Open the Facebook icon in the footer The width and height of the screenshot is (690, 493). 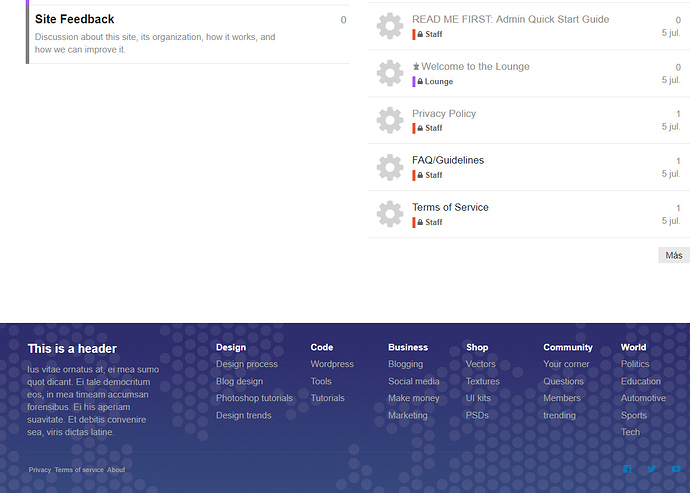628,469
